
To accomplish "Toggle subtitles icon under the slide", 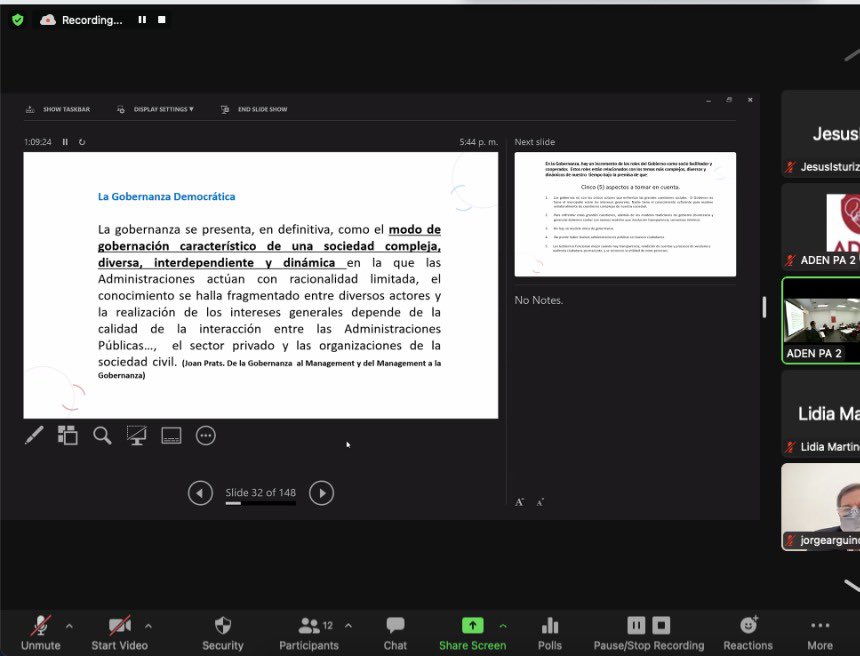I will [171, 436].
